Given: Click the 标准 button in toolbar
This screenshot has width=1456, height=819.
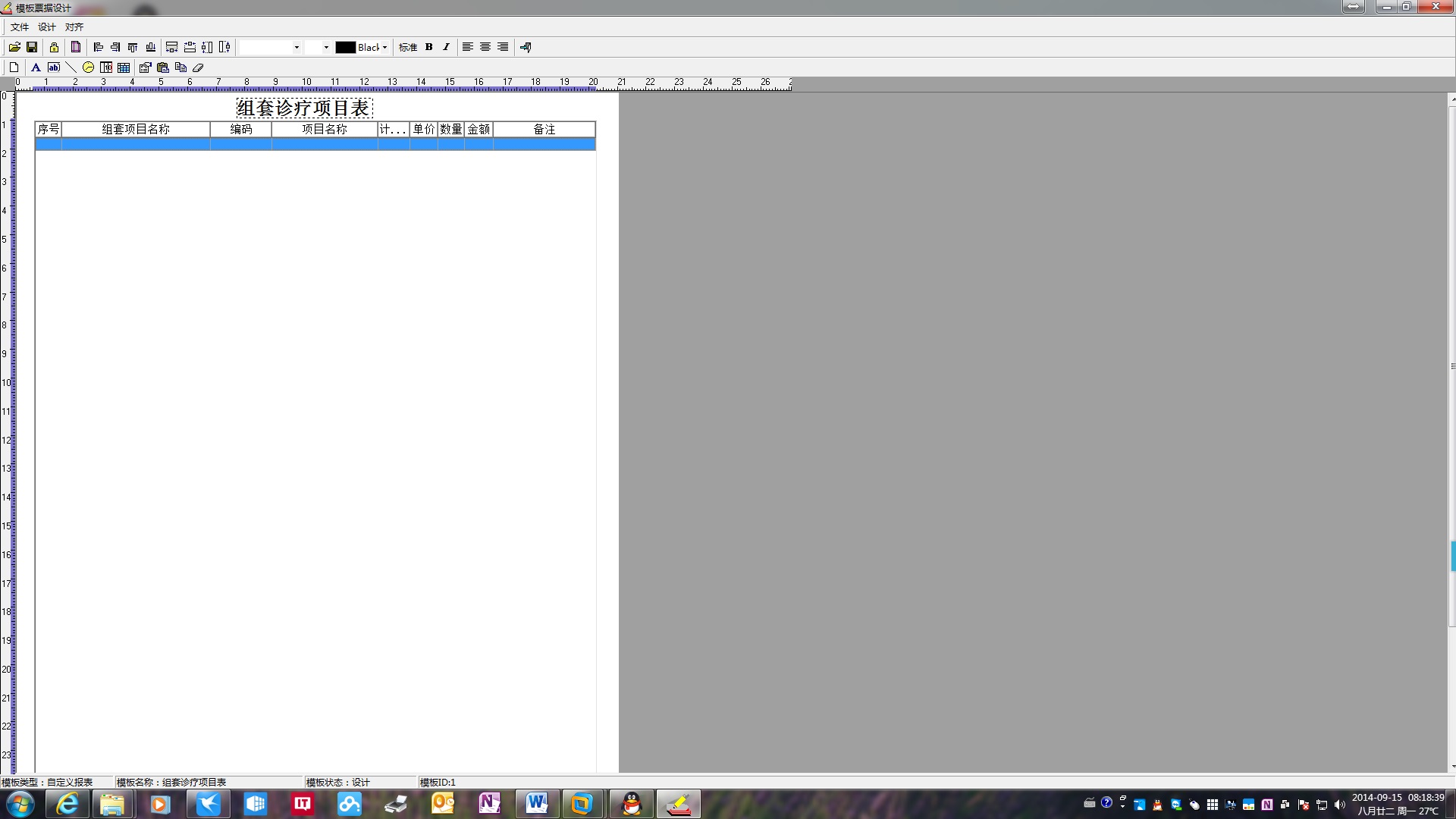Looking at the screenshot, I should (408, 47).
